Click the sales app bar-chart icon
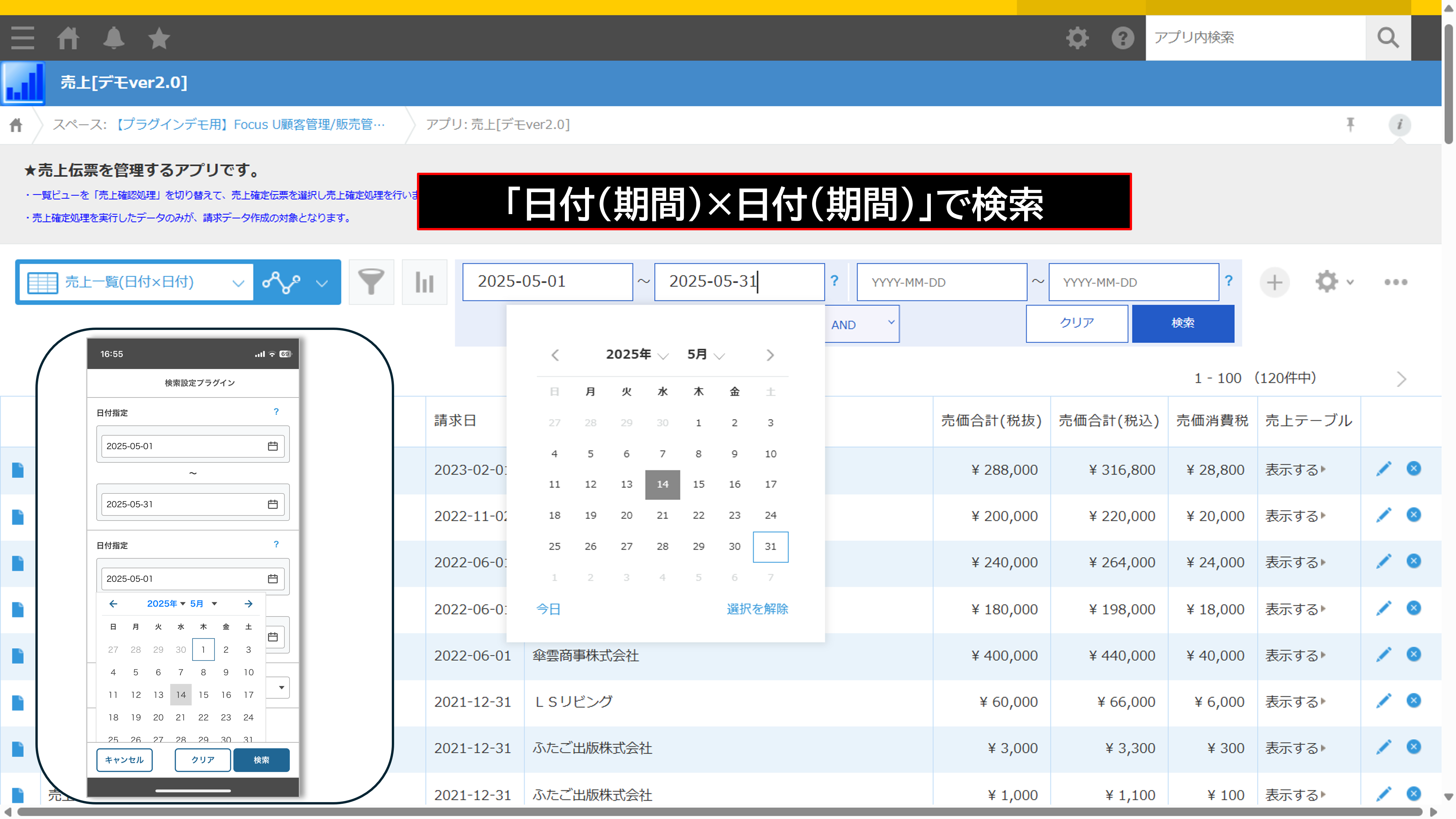Screen dimensions: 1456x819 tap(23, 83)
